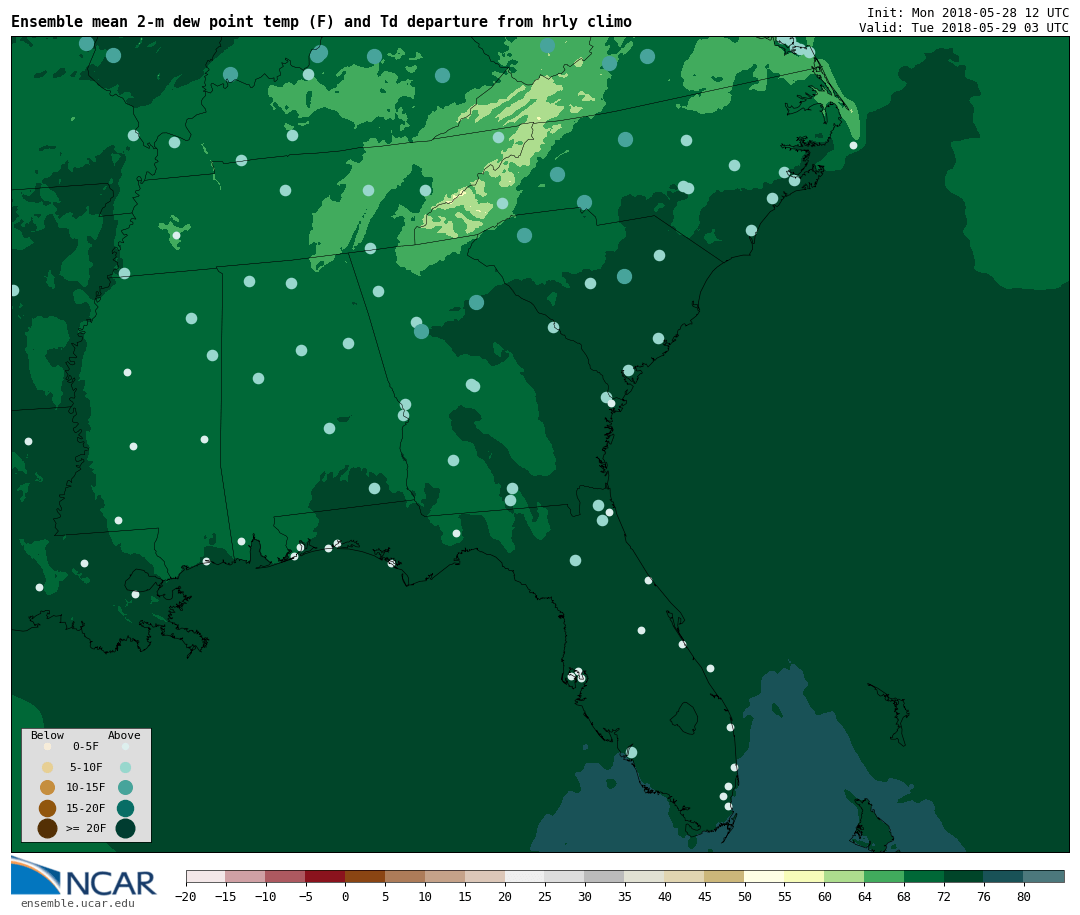
Task: Select the 'Valid: Tue 2018-05-29 03 UTC' text
Action: point(964,28)
